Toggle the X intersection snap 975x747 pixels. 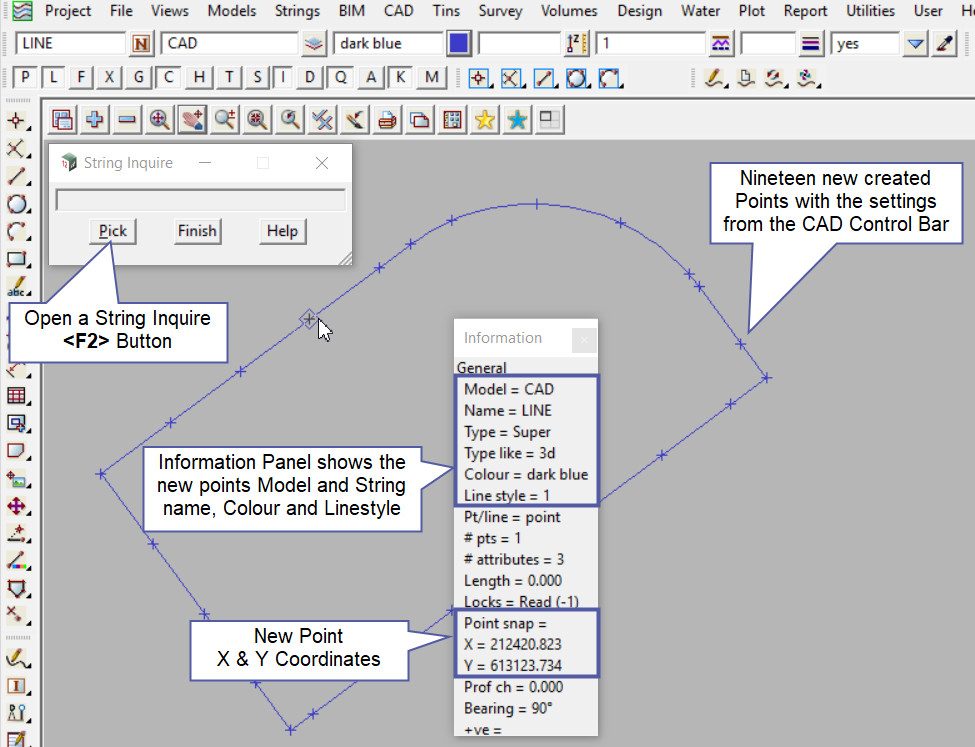click(x=109, y=78)
